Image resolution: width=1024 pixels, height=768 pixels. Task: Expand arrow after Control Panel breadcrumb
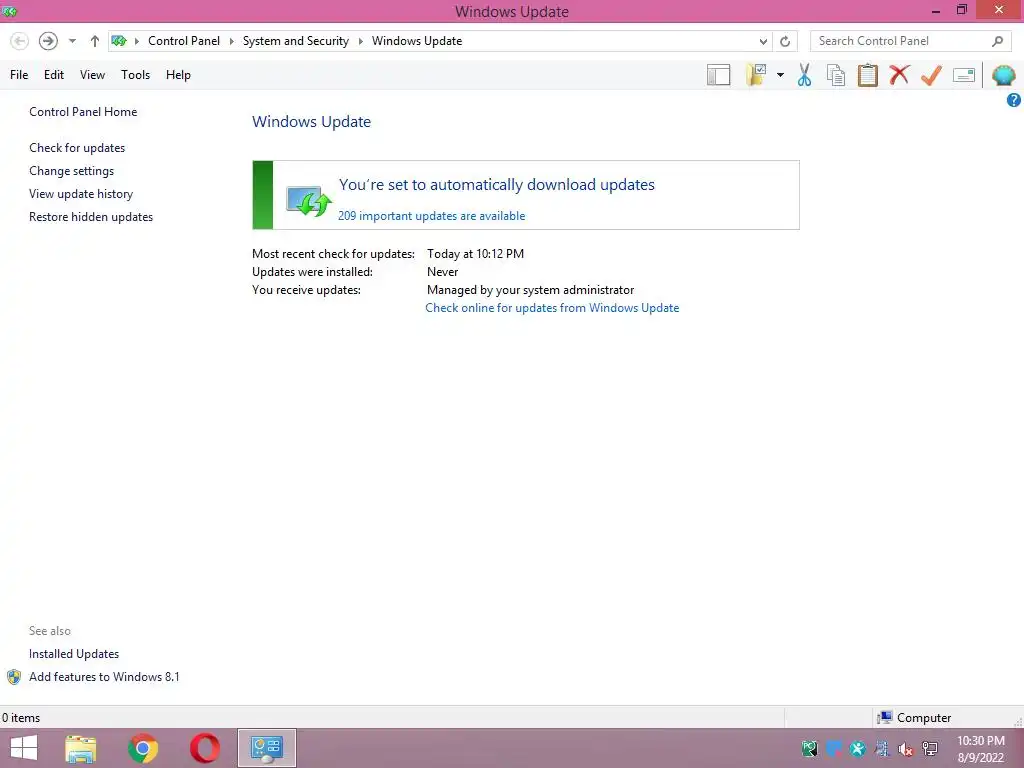click(x=231, y=41)
